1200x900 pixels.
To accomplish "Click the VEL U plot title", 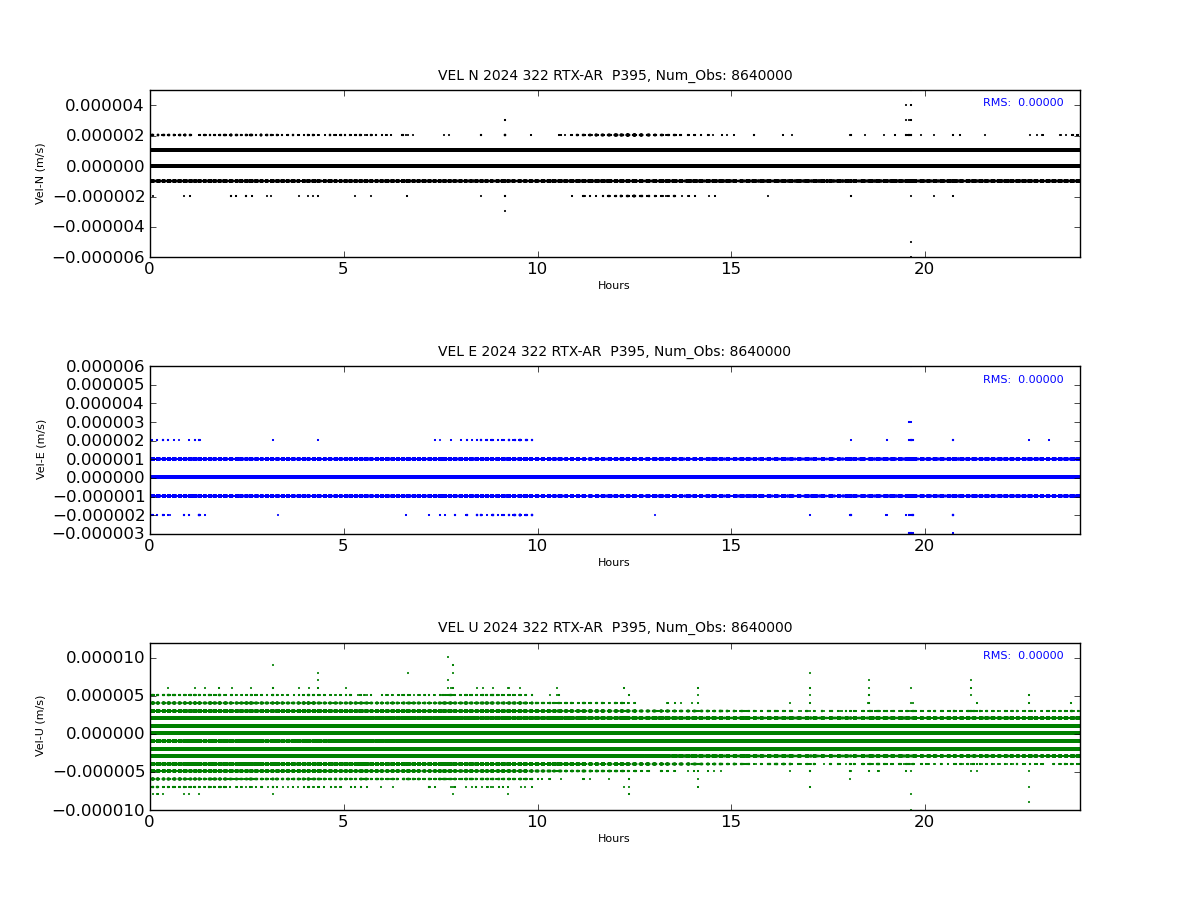I will 615,628.
